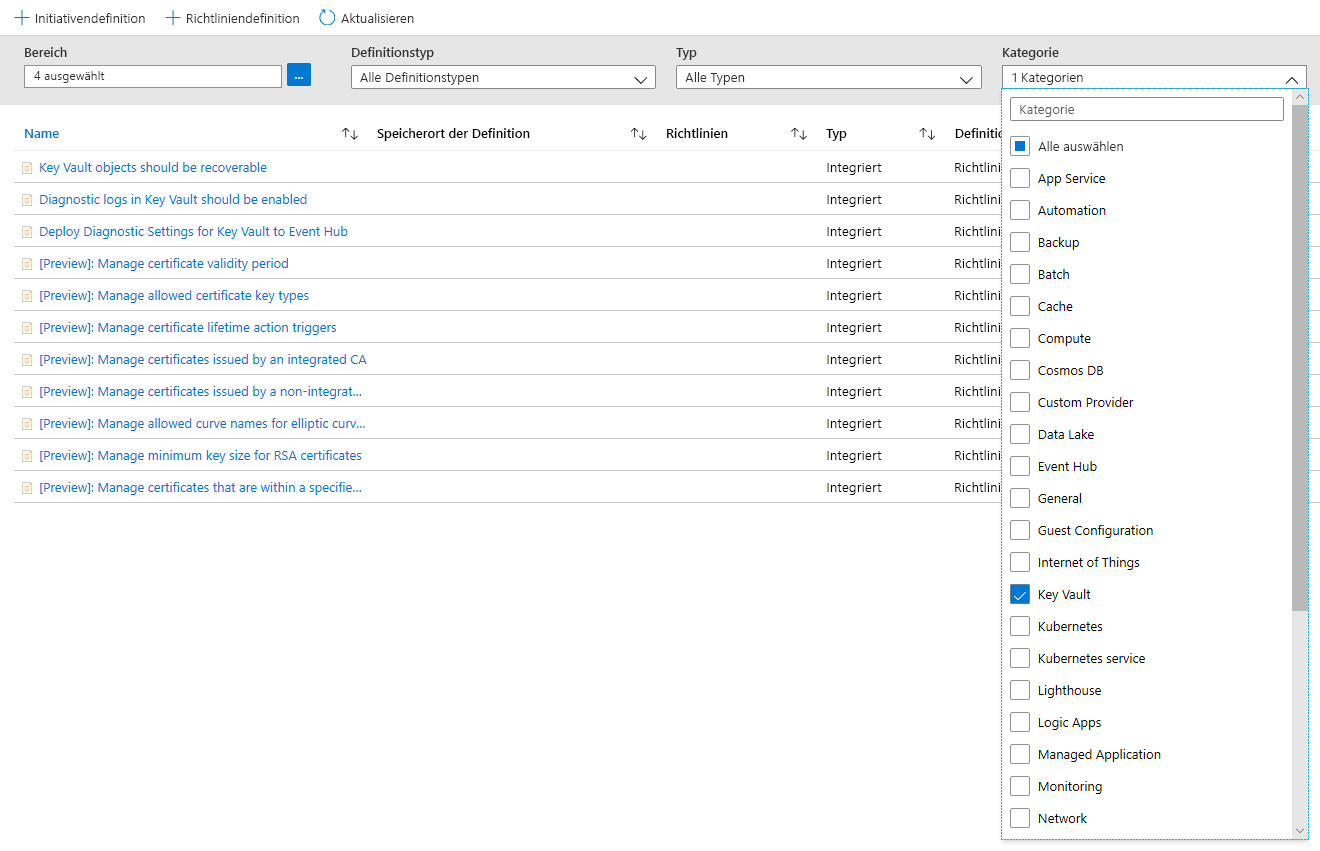Check the Cosmos DB category
The width and height of the screenshot is (1320, 851).
pyautogui.click(x=1020, y=370)
